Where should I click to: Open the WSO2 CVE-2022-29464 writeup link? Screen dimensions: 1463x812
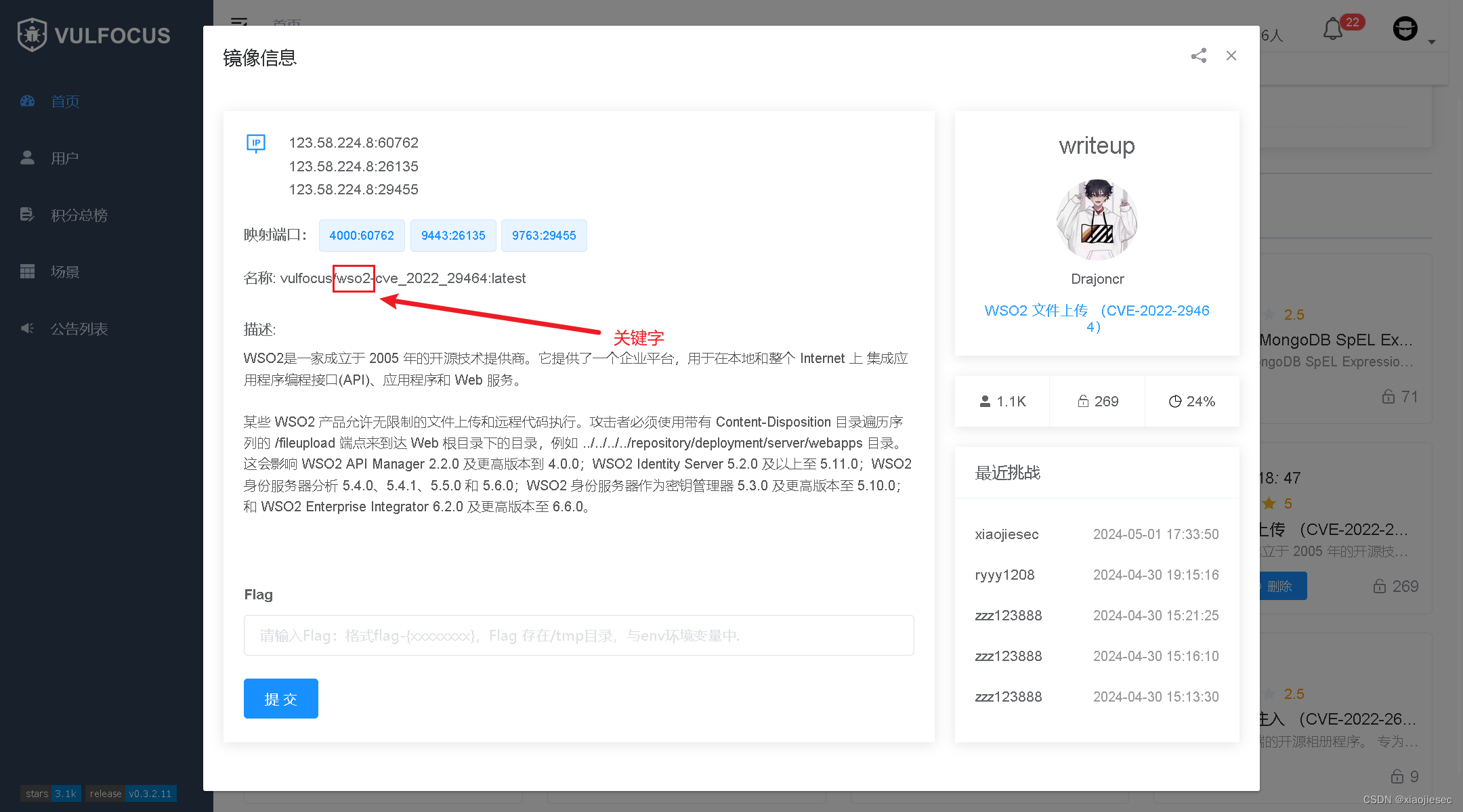pos(1097,318)
